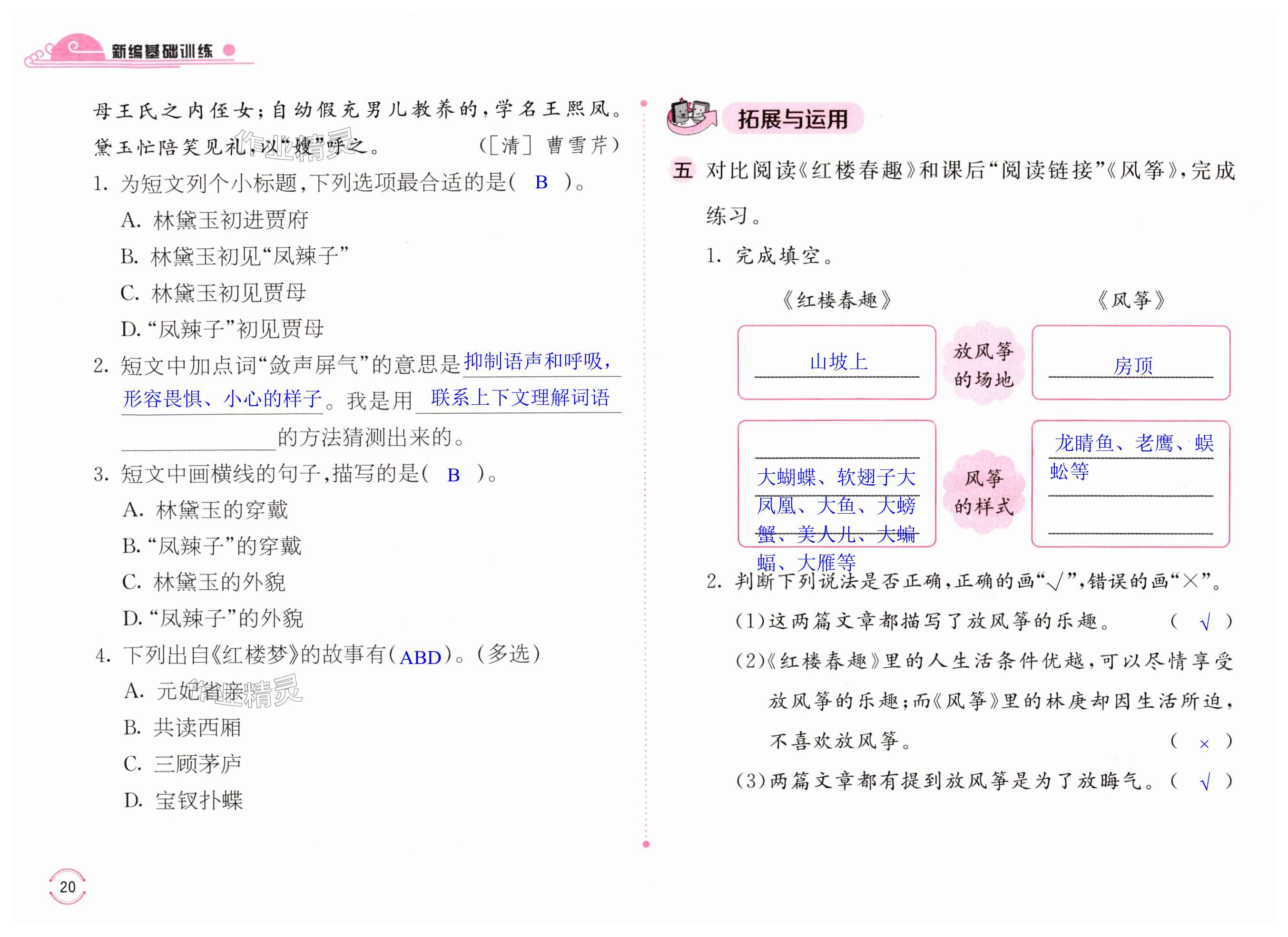Click the page number 20 badge
Viewport: 1288px width, 937px height.
pyautogui.click(x=67, y=887)
